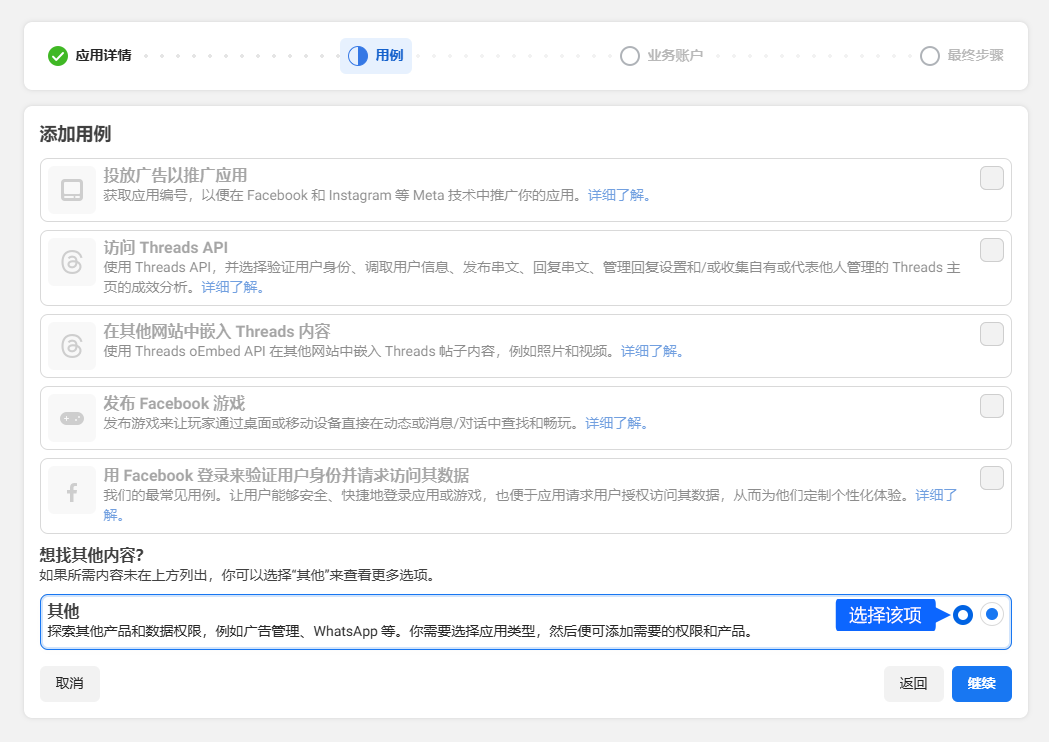1049x742 pixels.
Task: Click the 取消 button
Action: (70, 684)
